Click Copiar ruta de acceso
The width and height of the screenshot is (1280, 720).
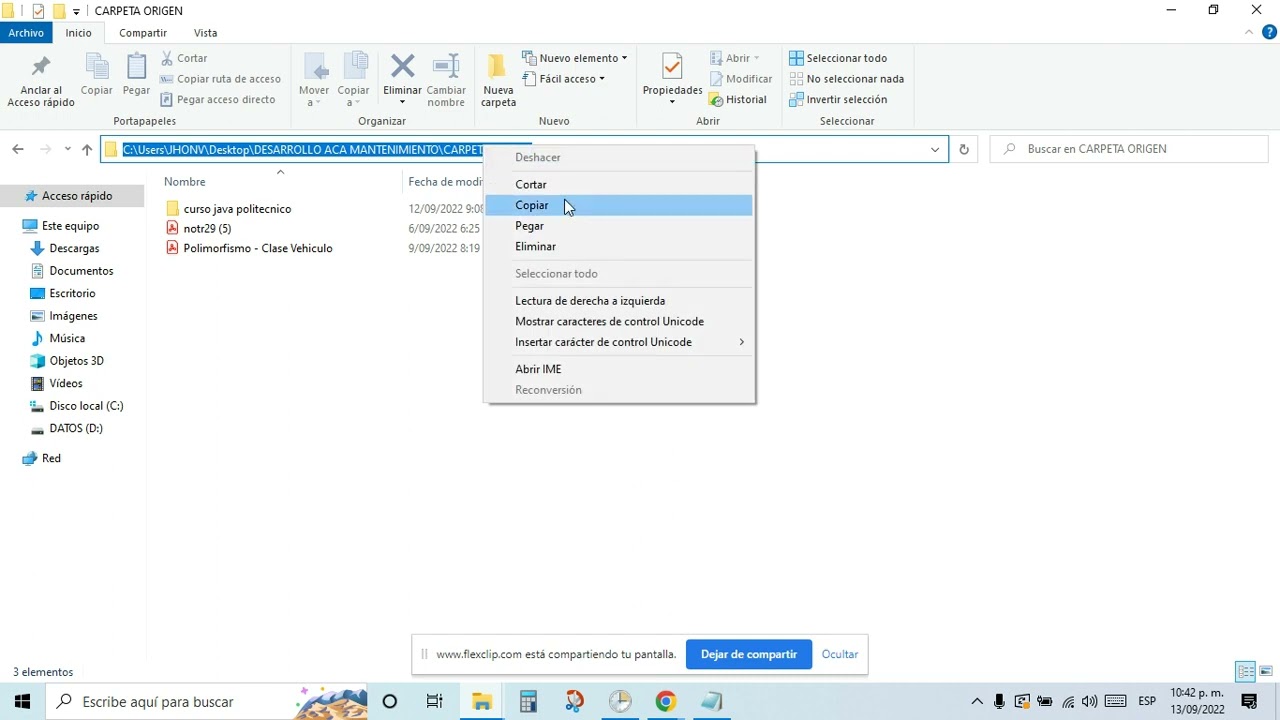pos(220,79)
